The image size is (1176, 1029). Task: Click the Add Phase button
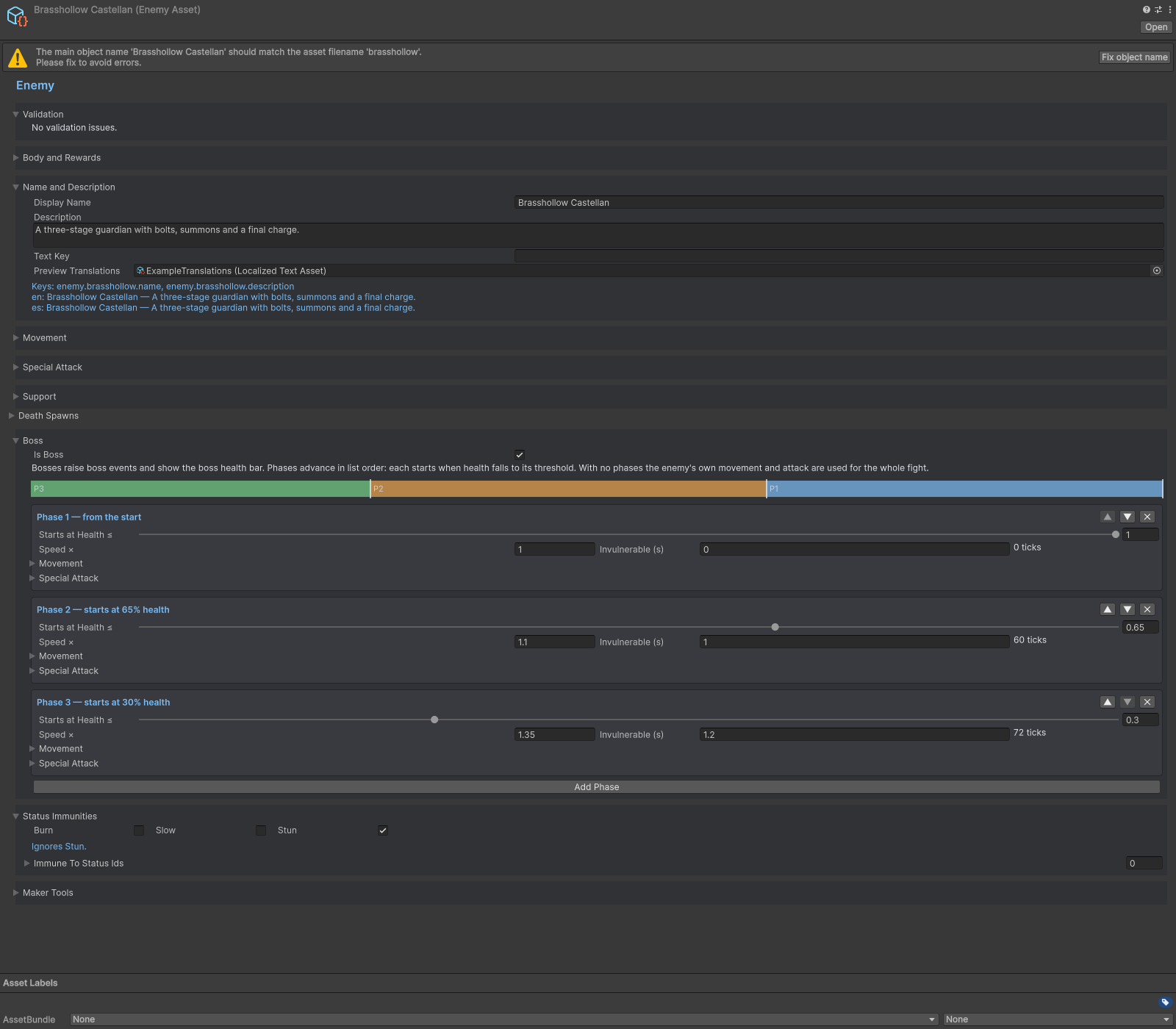597,787
